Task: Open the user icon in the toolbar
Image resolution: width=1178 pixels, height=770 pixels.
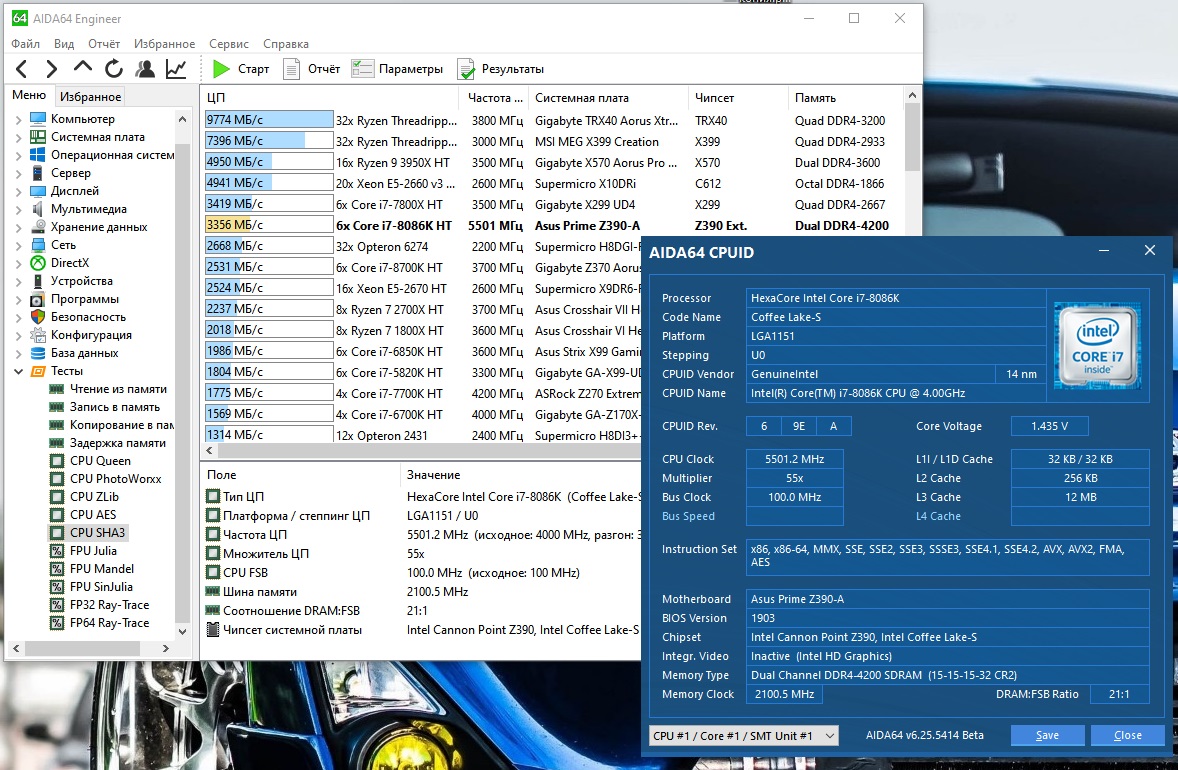Action: click(x=145, y=69)
